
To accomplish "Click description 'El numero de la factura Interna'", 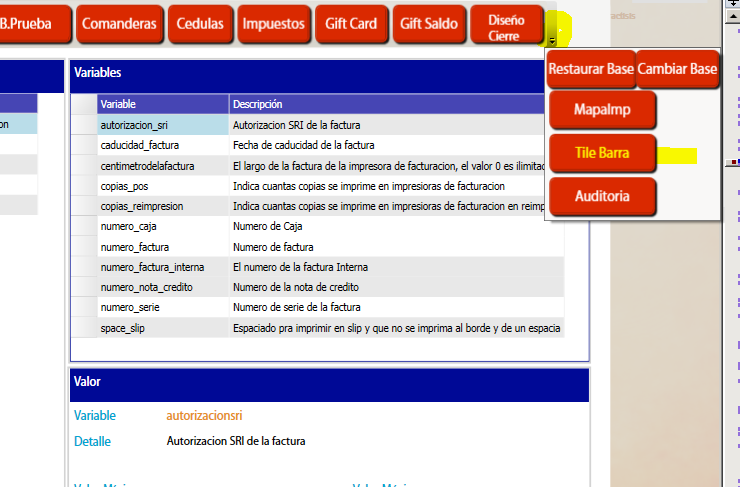I will tap(300, 268).
